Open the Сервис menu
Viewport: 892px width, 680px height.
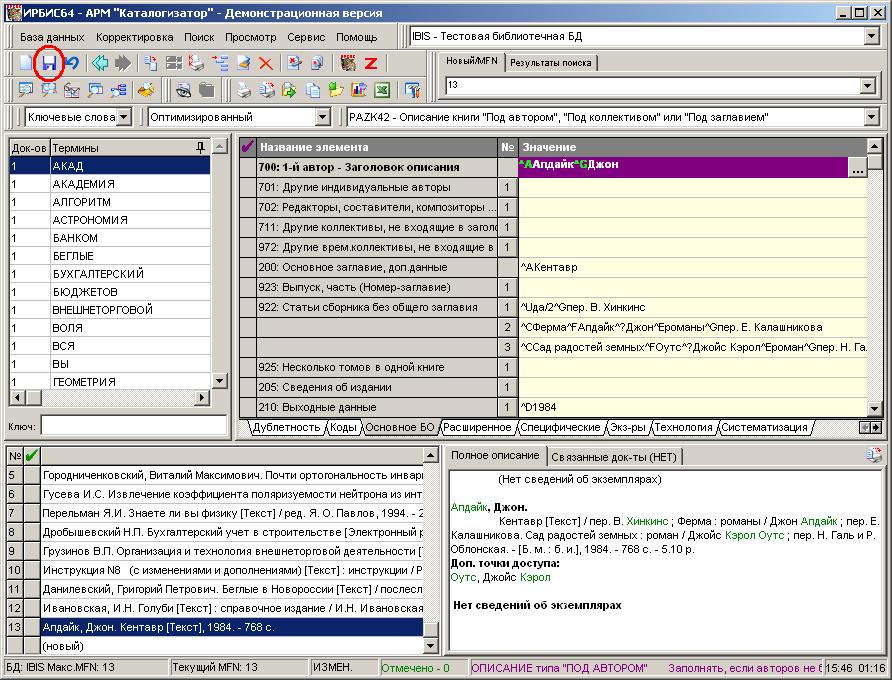pos(305,37)
